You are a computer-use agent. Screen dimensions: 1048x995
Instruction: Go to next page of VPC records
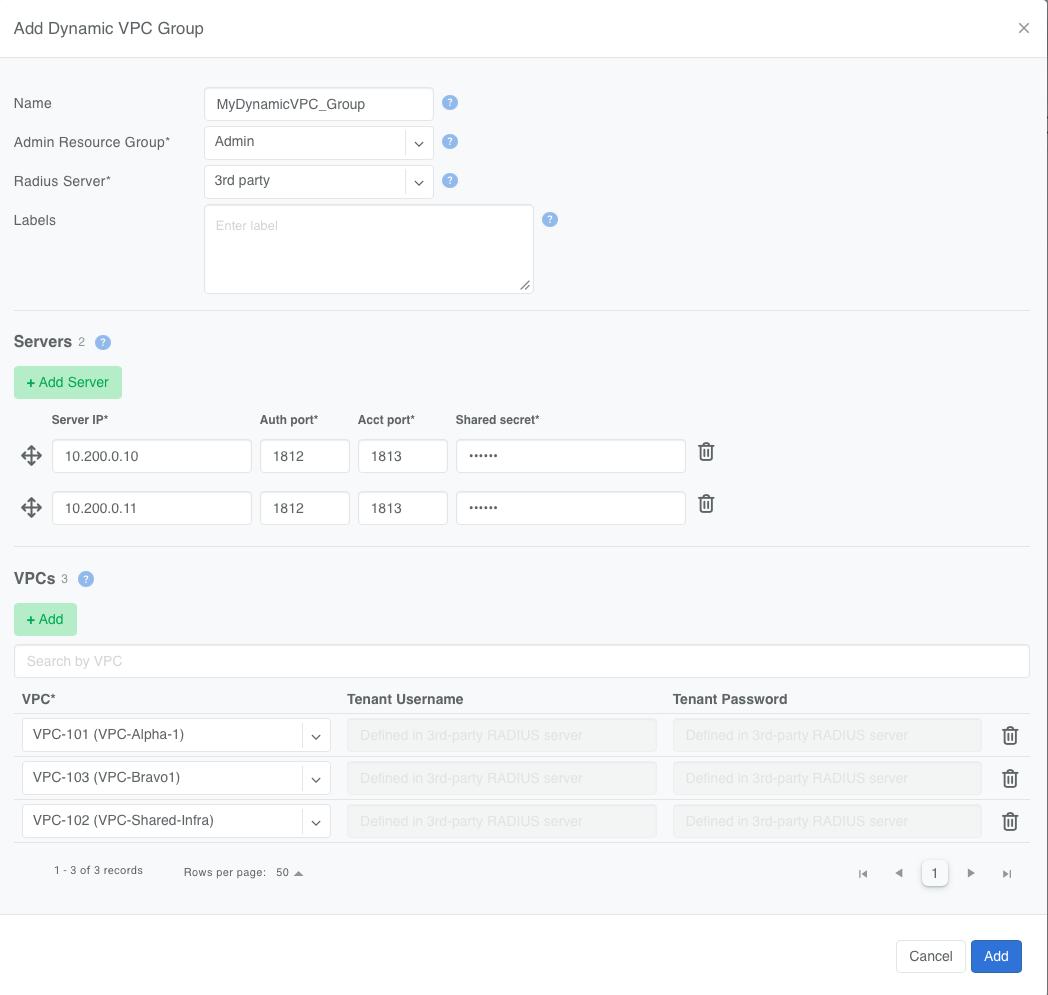coord(970,873)
